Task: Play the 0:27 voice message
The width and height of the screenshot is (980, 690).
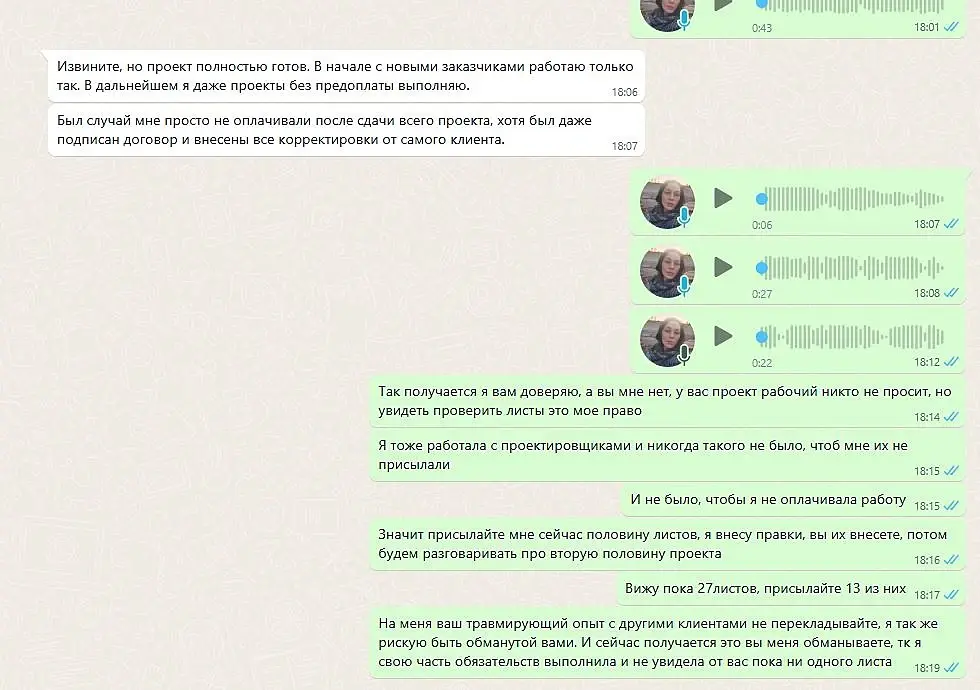Action: tap(723, 268)
